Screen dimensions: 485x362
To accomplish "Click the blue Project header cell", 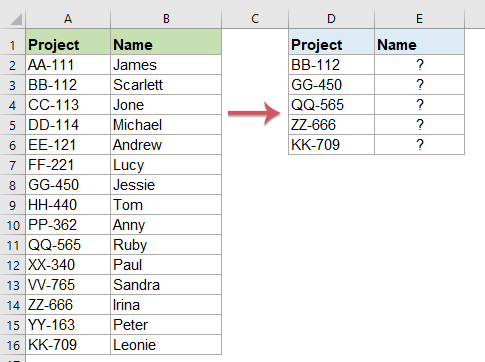I will pos(331,45).
